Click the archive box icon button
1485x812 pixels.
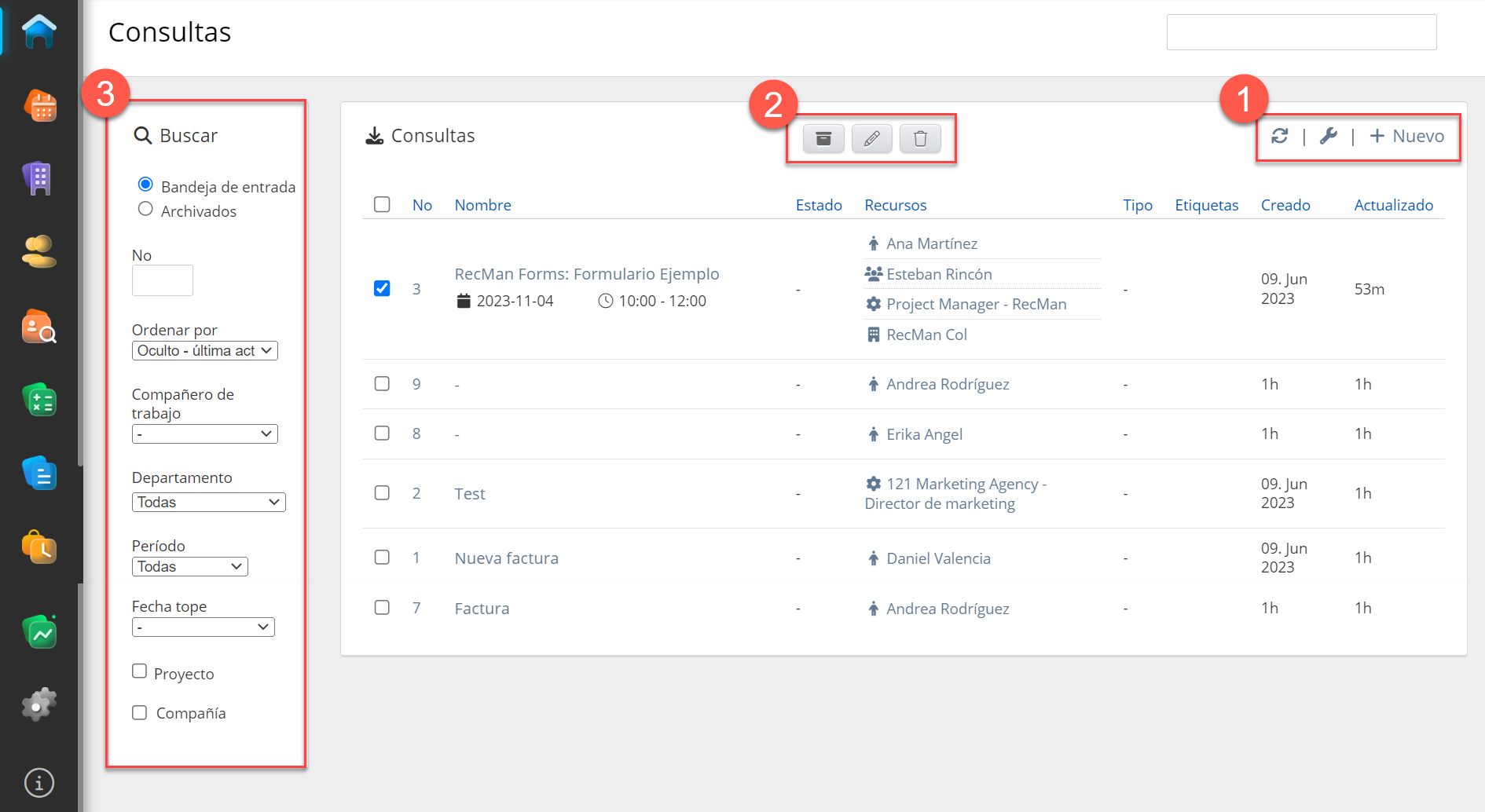(x=823, y=139)
